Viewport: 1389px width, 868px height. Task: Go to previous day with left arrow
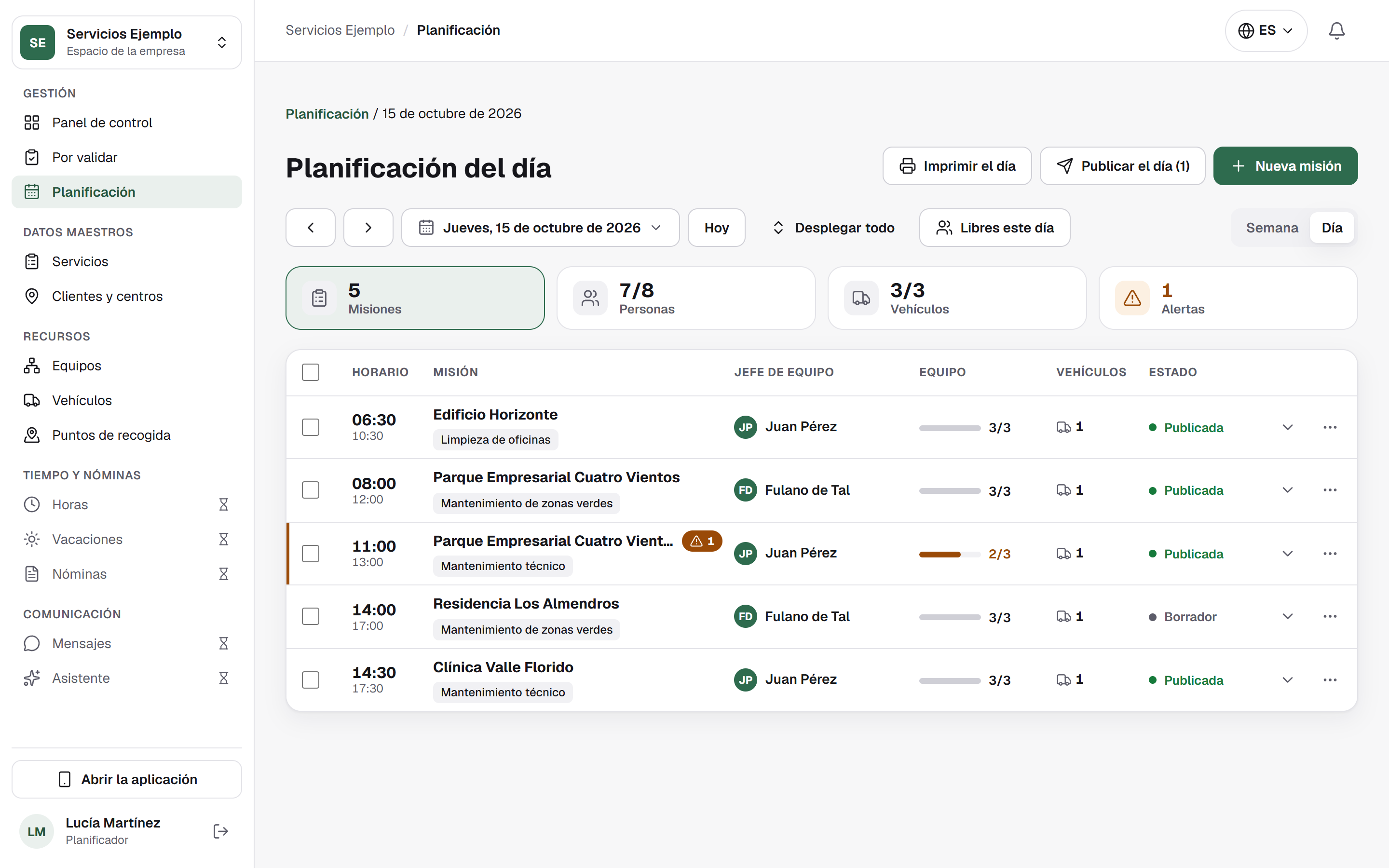311,227
